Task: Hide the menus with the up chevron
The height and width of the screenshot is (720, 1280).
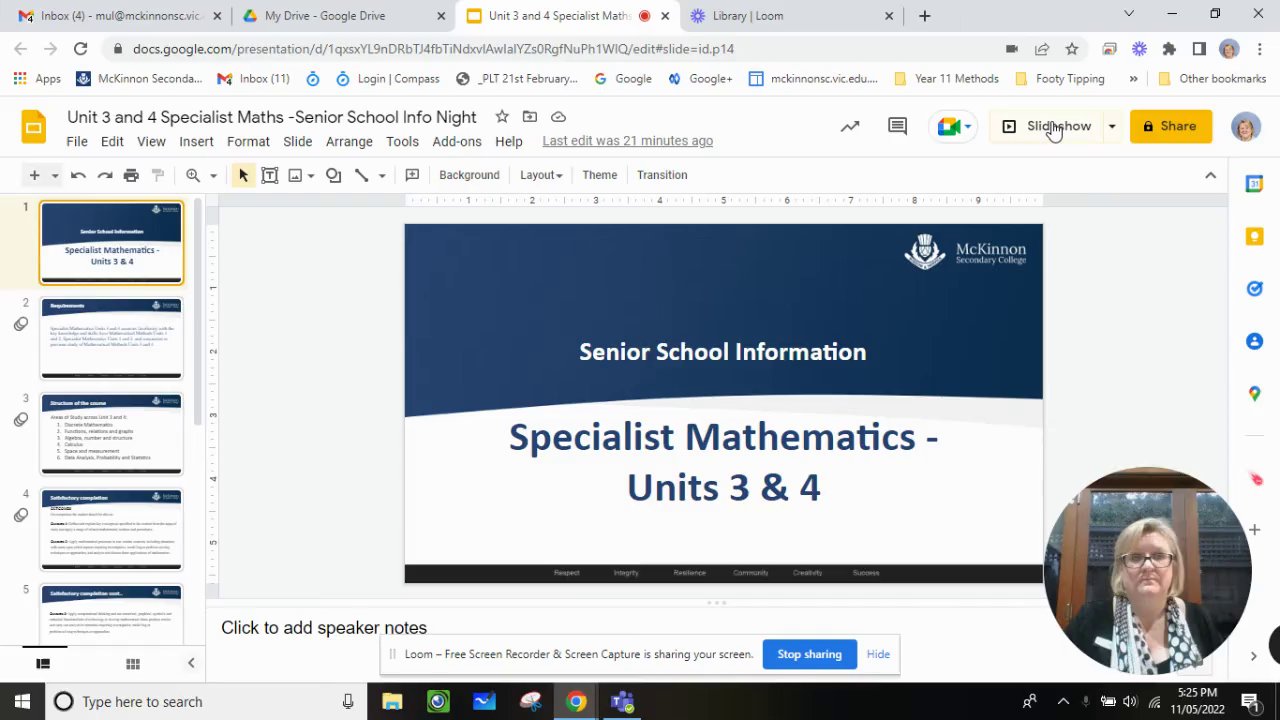Action: coord(1210,175)
